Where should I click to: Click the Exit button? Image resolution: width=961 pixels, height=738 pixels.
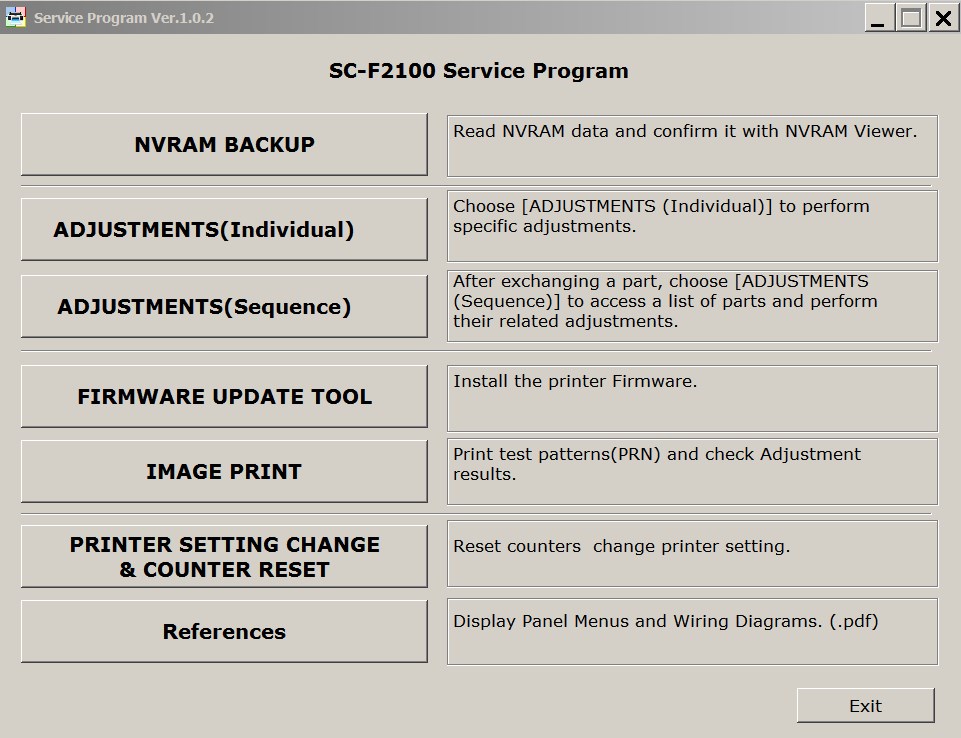[x=865, y=706]
